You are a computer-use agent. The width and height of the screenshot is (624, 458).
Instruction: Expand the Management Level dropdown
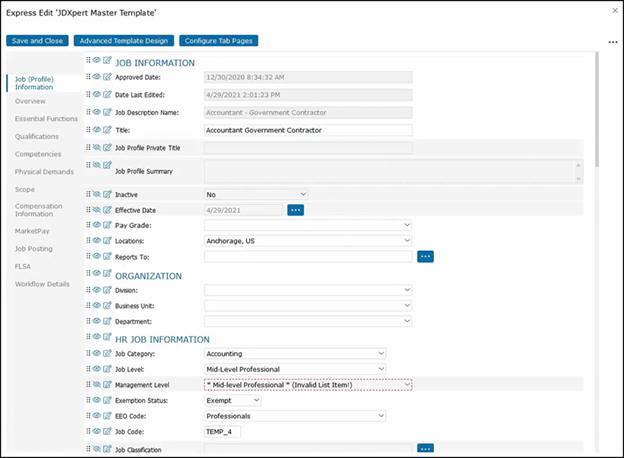pos(308,384)
